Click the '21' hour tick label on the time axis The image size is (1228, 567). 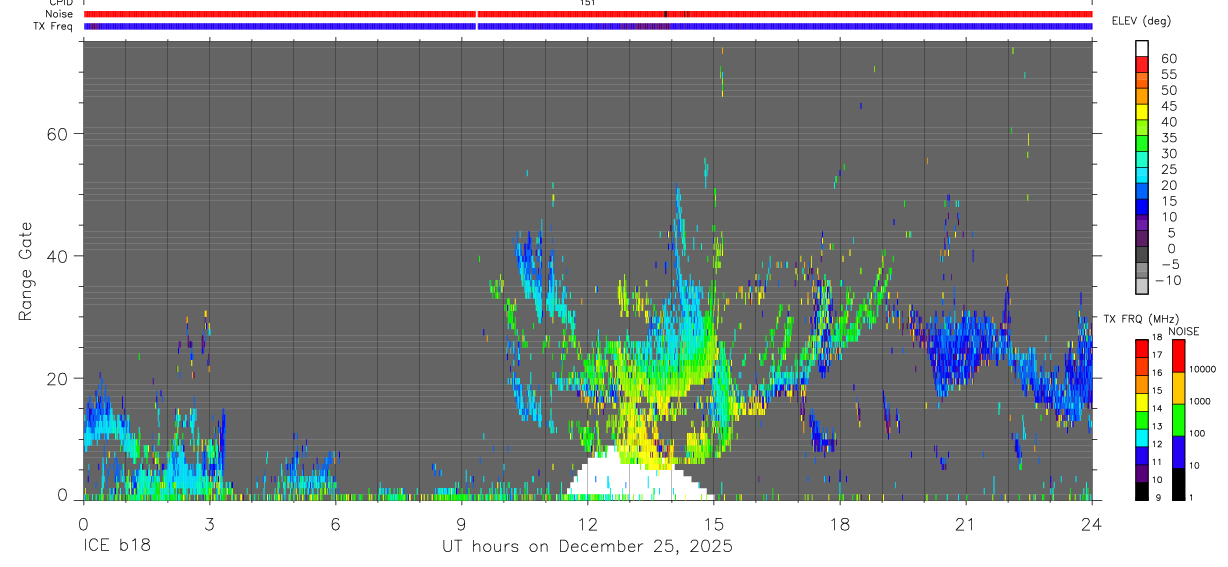pyautogui.click(x=965, y=523)
